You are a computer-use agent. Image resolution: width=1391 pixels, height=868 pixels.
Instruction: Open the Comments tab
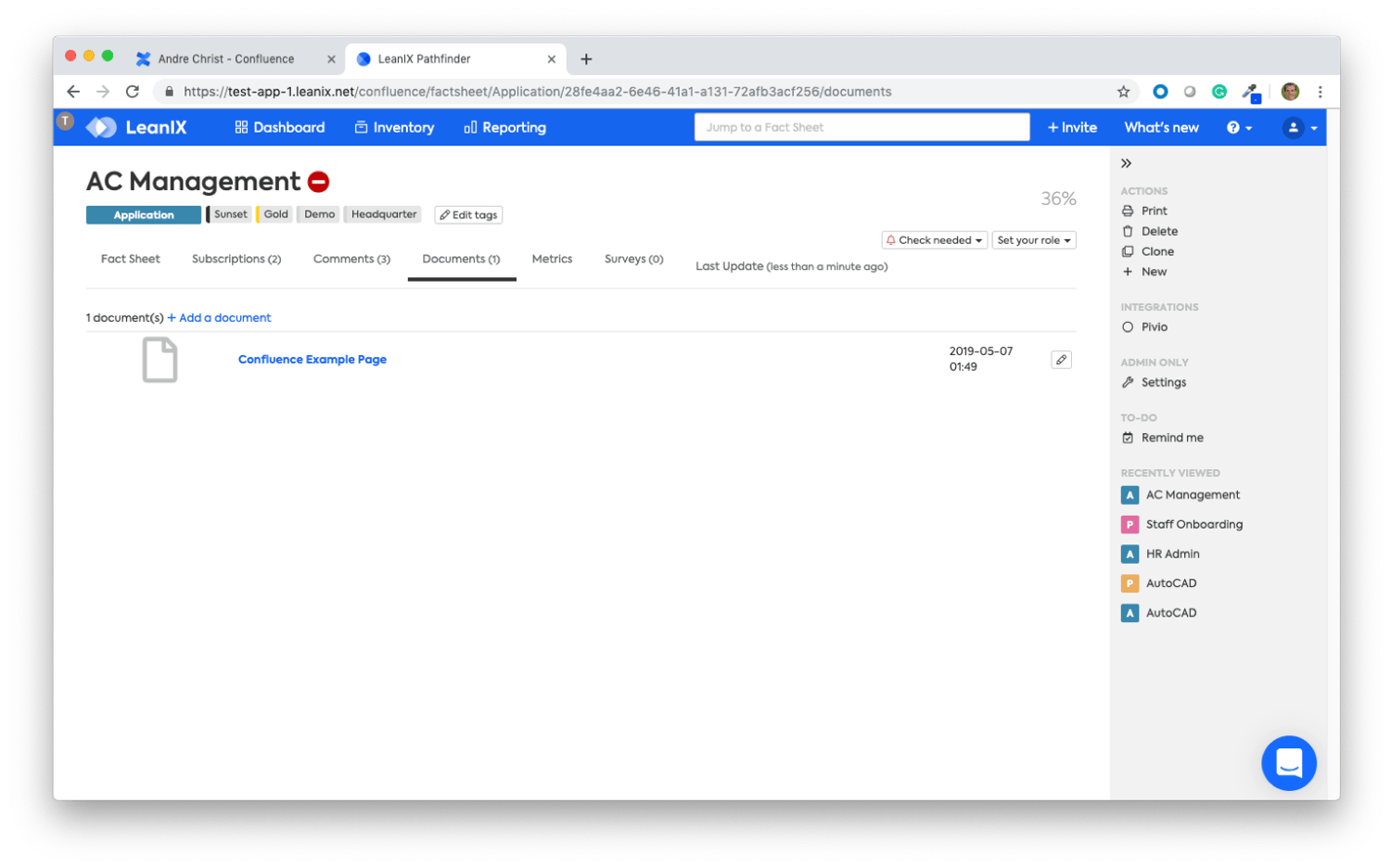[x=351, y=259]
